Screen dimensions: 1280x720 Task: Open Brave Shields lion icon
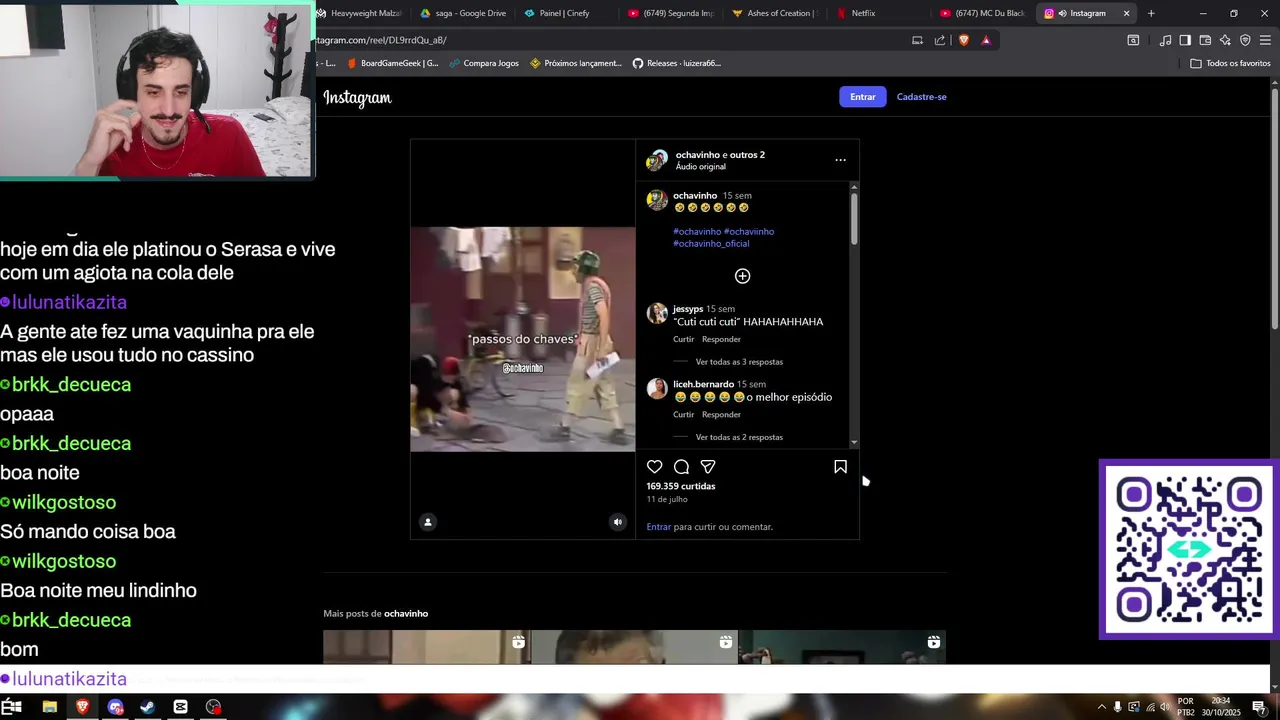[x=964, y=40]
